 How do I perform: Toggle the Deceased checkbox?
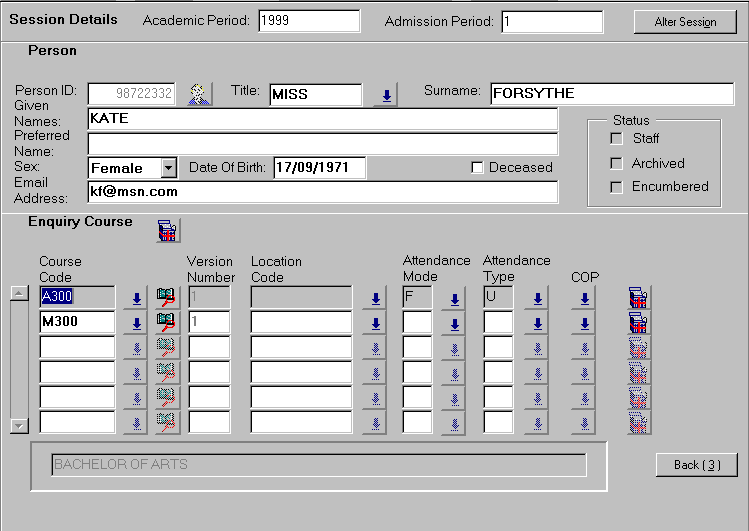point(478,168)
